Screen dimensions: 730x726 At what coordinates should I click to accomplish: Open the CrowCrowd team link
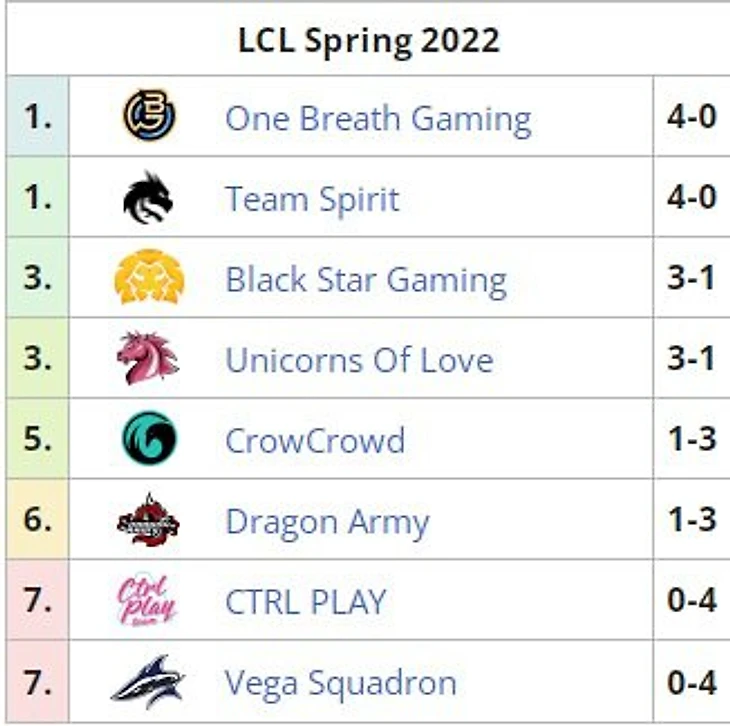coord(315,441)
